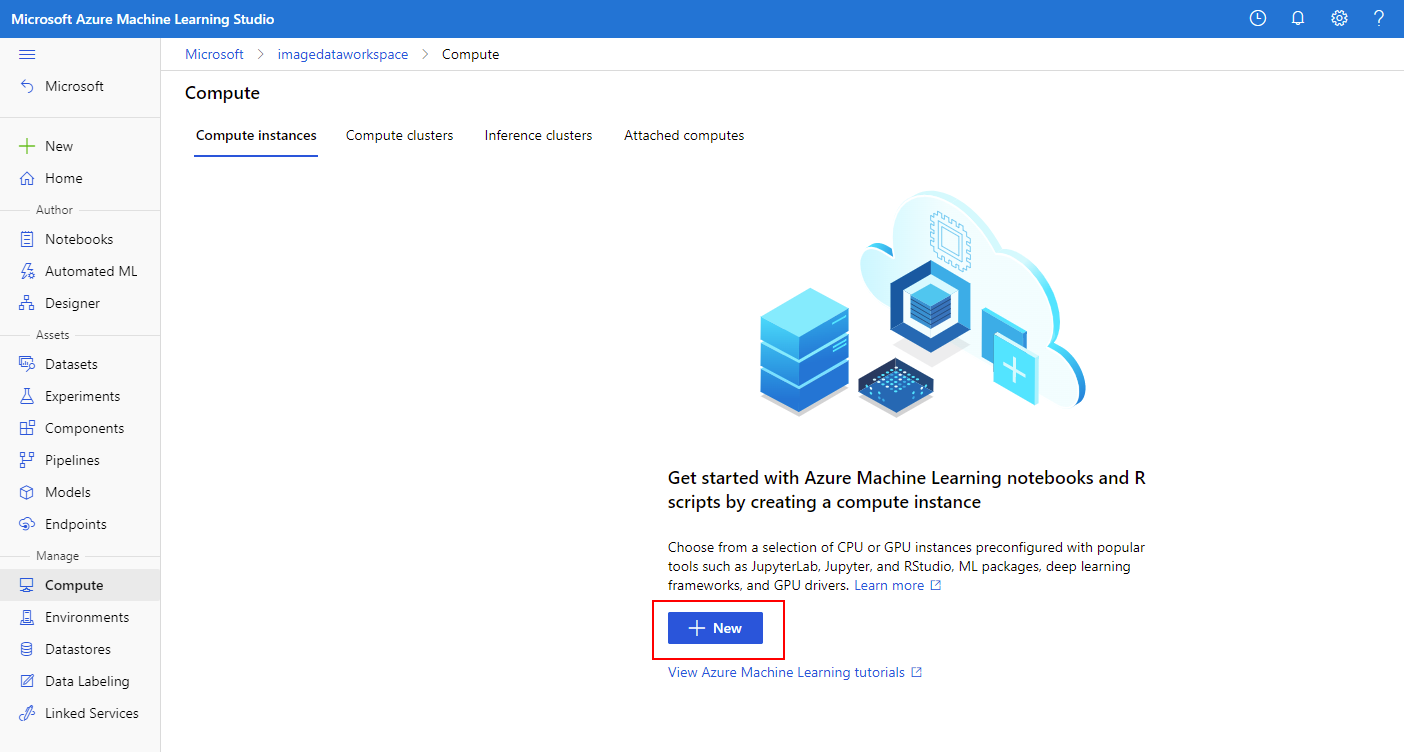Click the Pipelines icon in sidebar

(27, 460)
